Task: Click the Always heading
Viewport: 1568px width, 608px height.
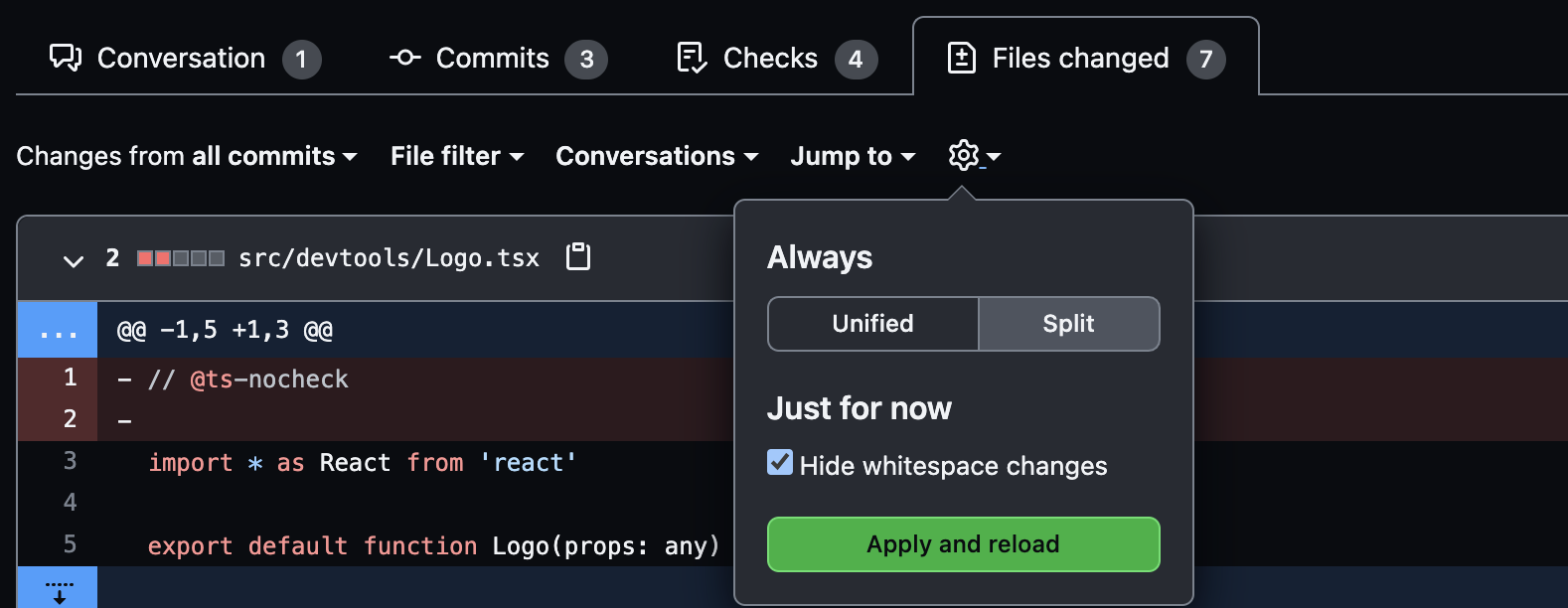Action: 820,257
